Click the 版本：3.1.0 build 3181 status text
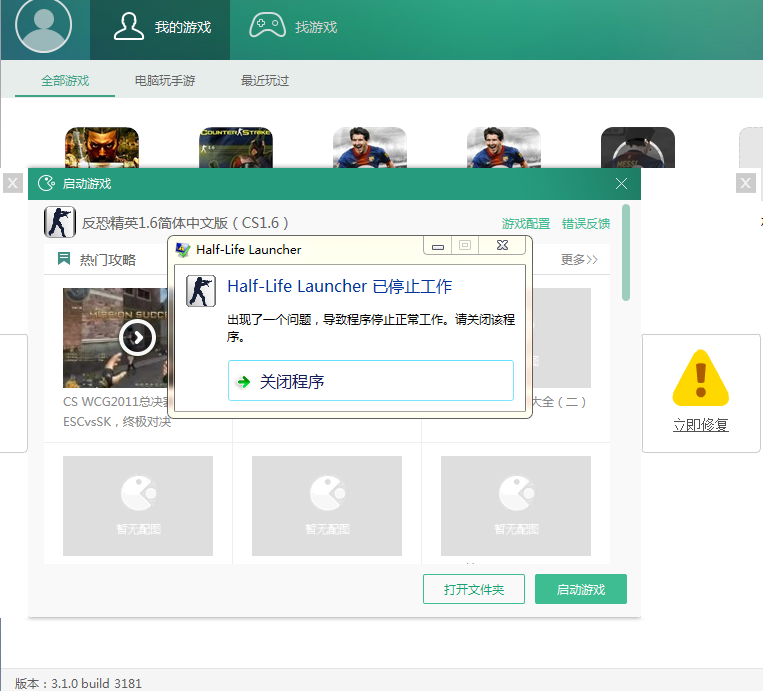The width and height of the screenshot is (763, 691). 78,683
